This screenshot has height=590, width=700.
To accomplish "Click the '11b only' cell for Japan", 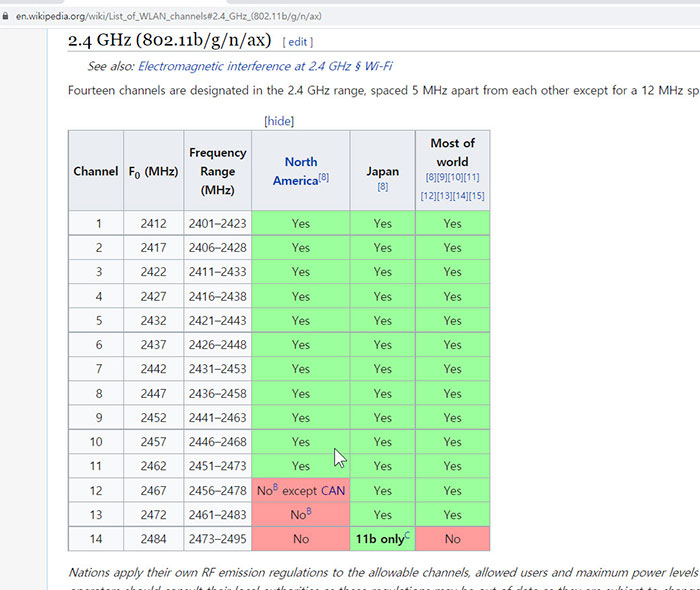I will coord(383,539).
